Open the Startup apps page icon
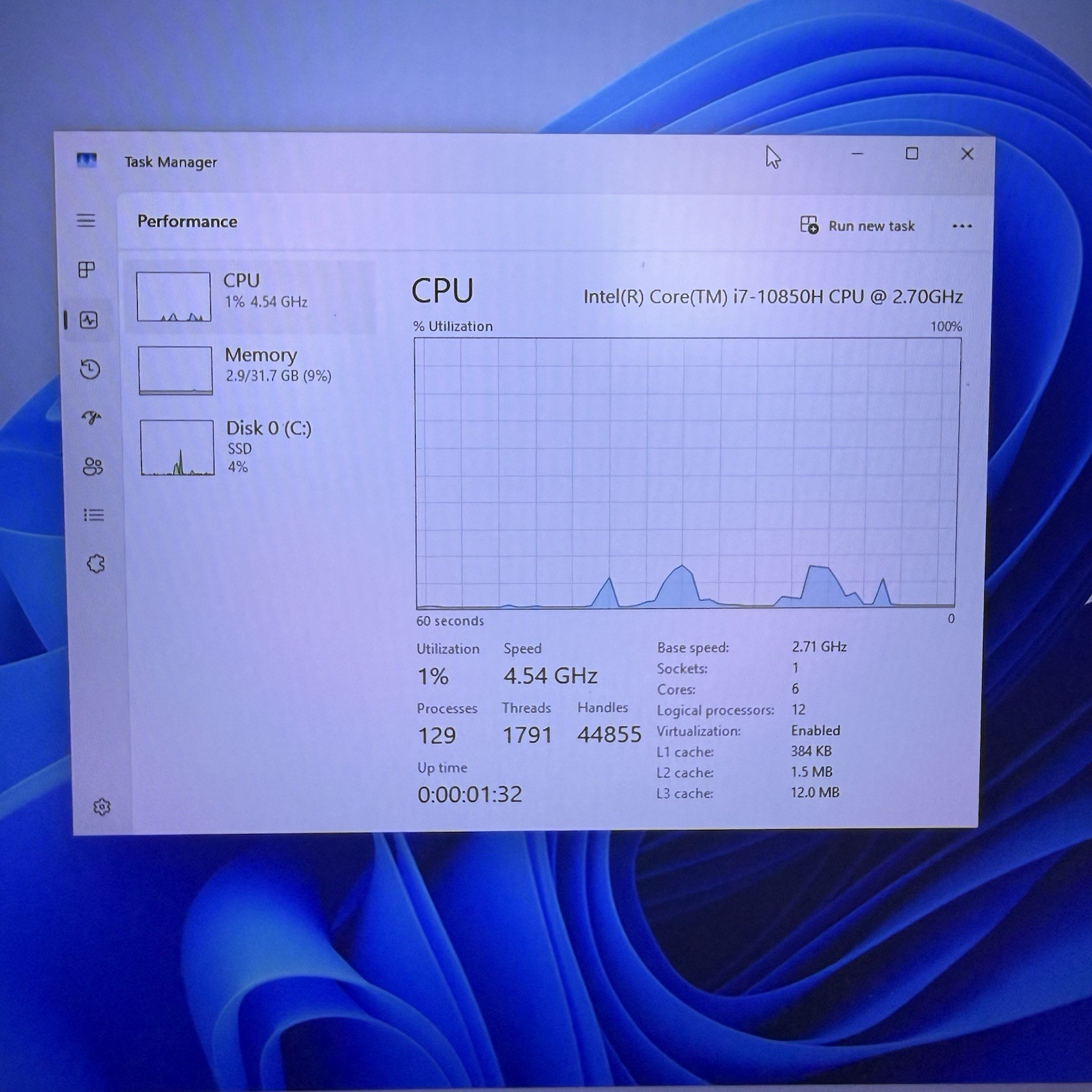Screen dimensions: 1092x1092 [x=91, y=417]
